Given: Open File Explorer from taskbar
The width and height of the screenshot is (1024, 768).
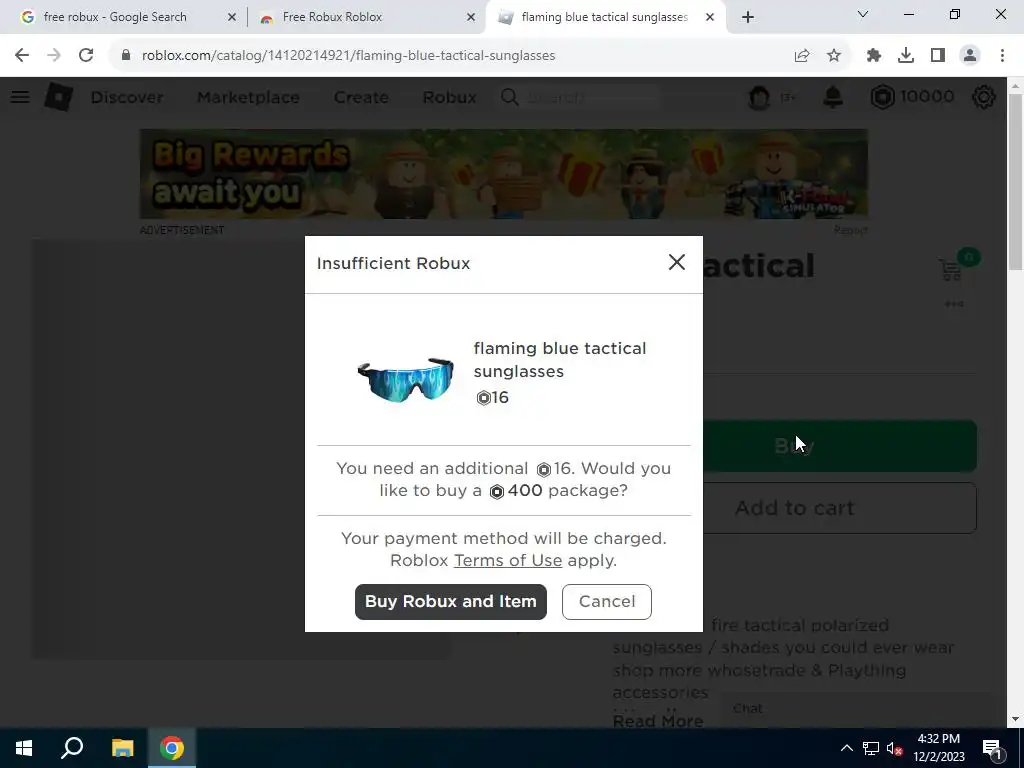Looking at the screenshot, I should pos(122,748).
